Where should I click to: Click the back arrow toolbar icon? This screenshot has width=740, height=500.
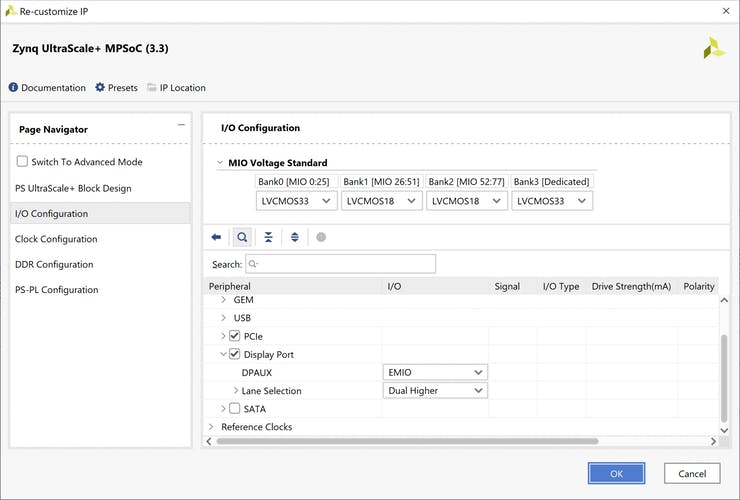pyautogui.click(x=216, y=237)
